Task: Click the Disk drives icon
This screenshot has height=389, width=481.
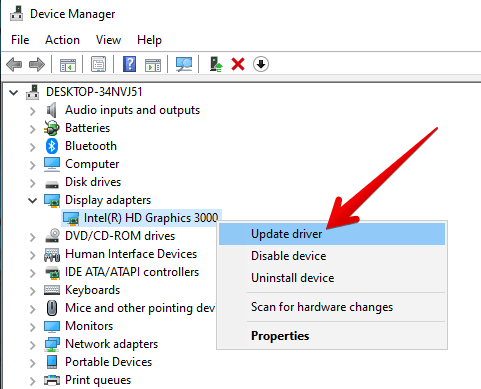Action: (x=52, y=184)
